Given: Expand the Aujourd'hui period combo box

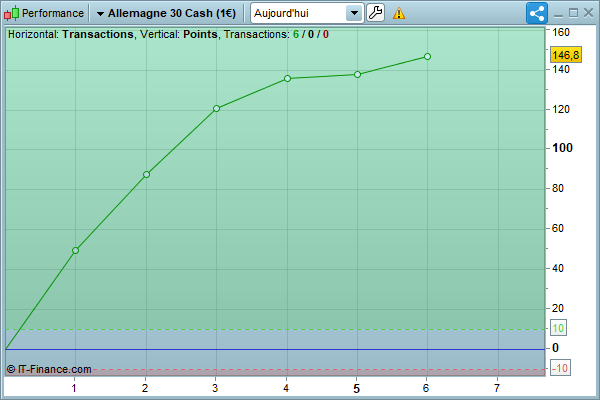Looking at the screenshot, I should point(307,13).
